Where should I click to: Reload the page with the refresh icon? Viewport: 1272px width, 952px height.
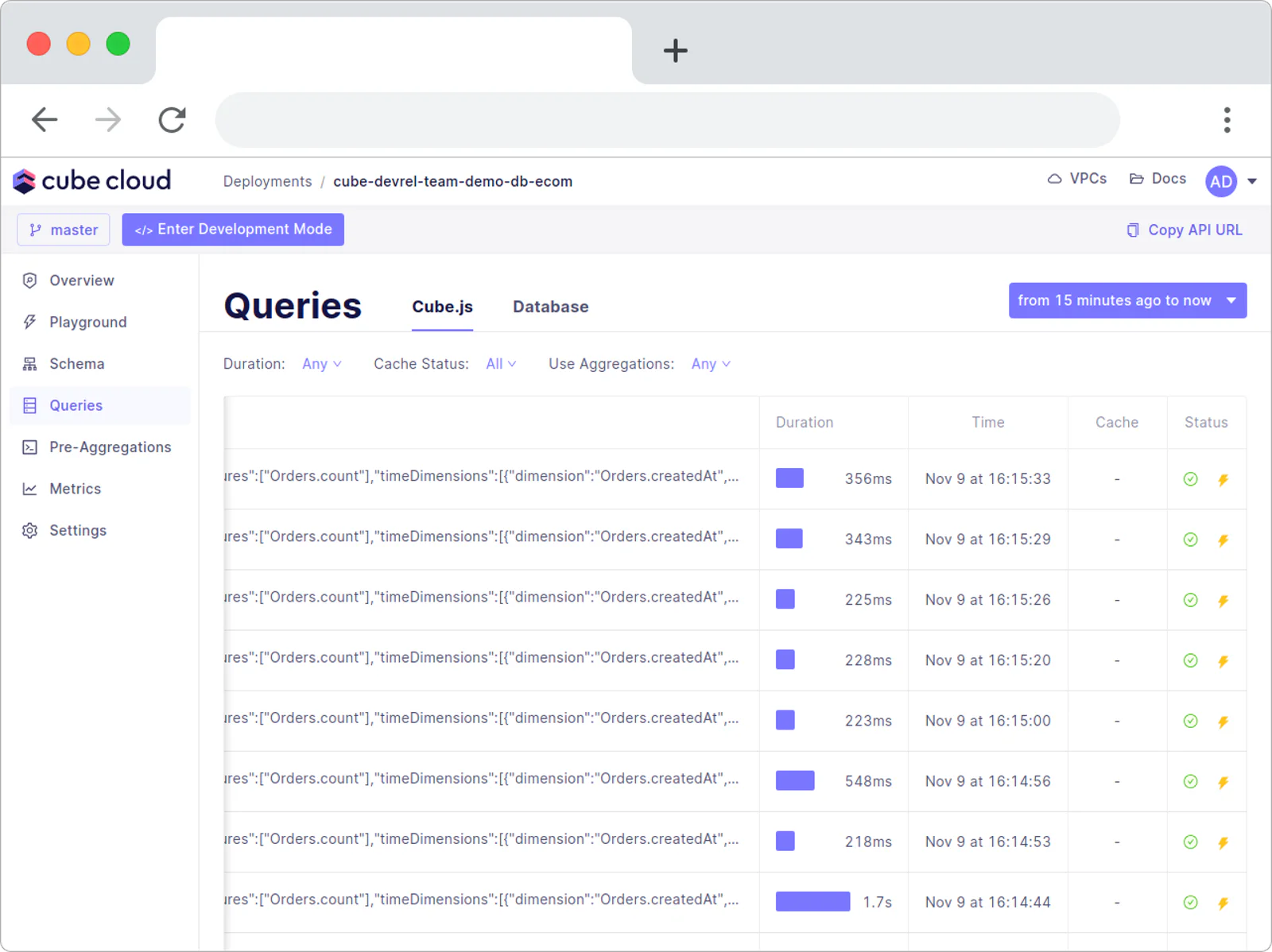pyautogui.click(x=172, y=120)
